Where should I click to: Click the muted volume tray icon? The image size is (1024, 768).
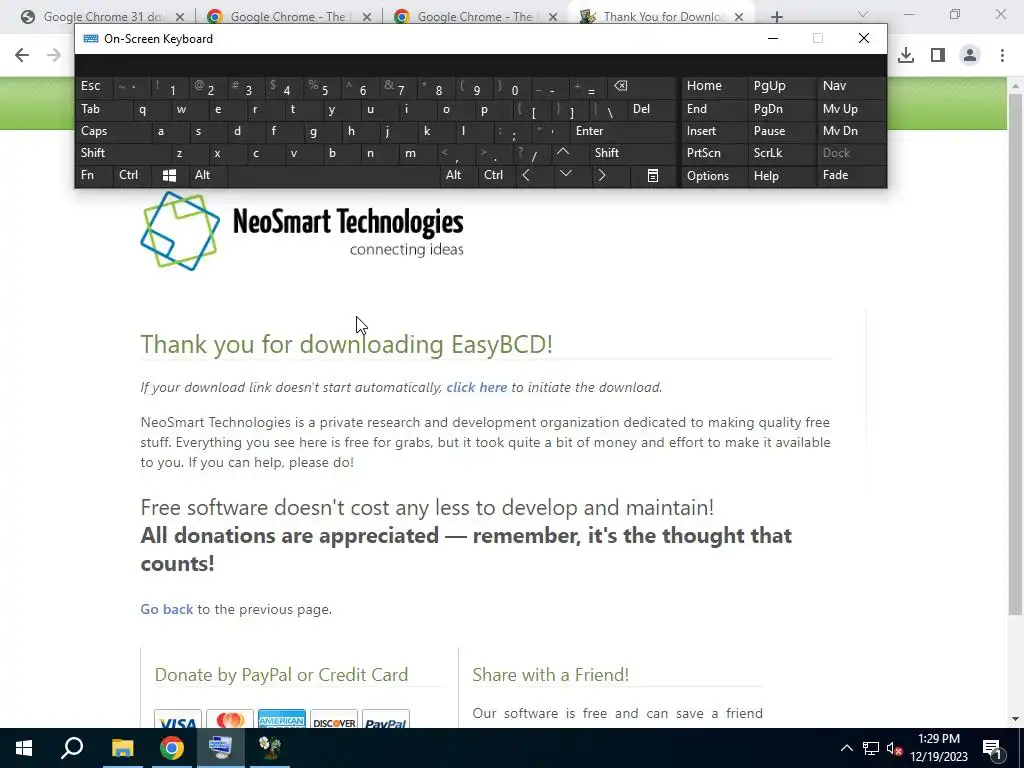tap(894, 748)
